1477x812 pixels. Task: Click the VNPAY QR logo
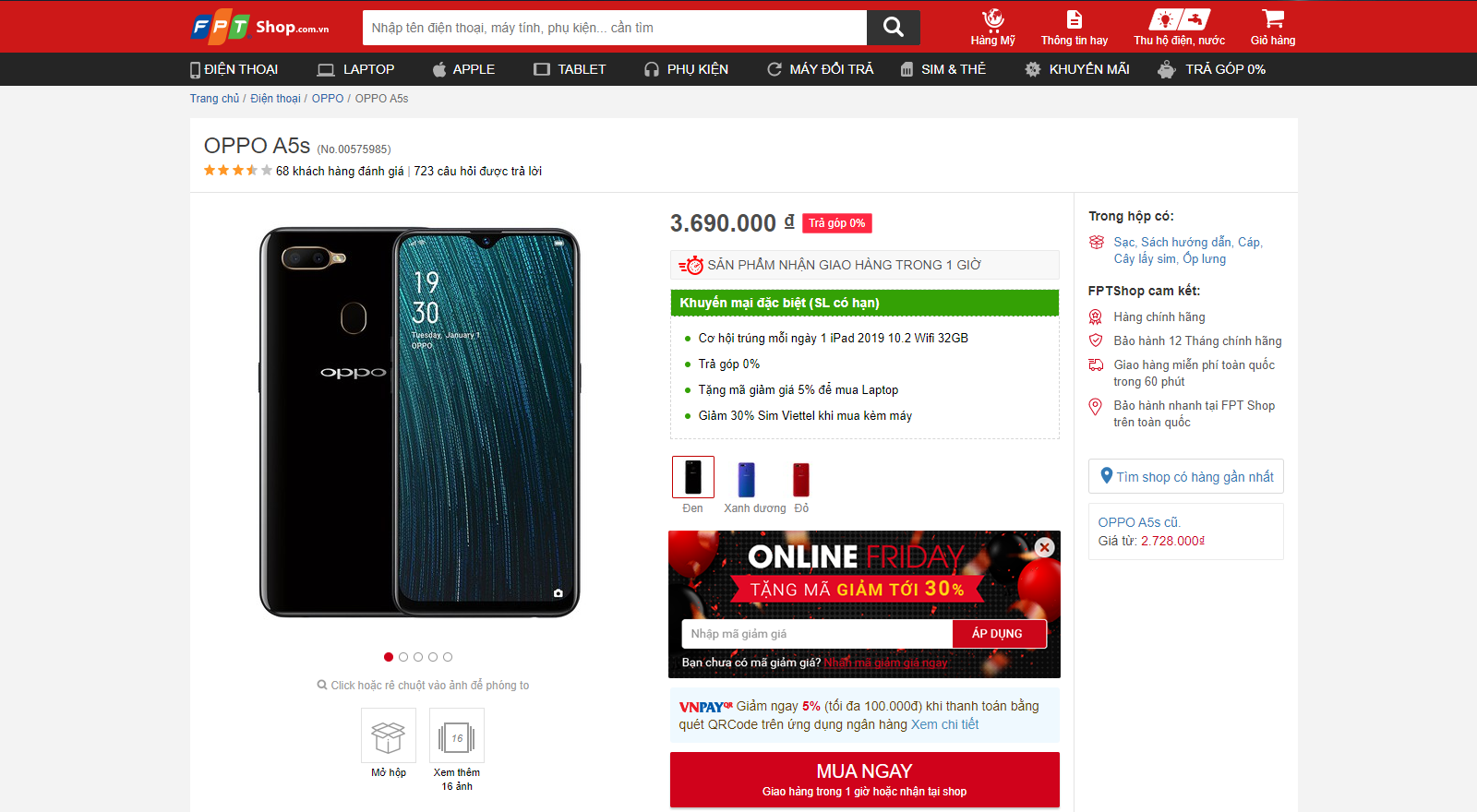705,707
